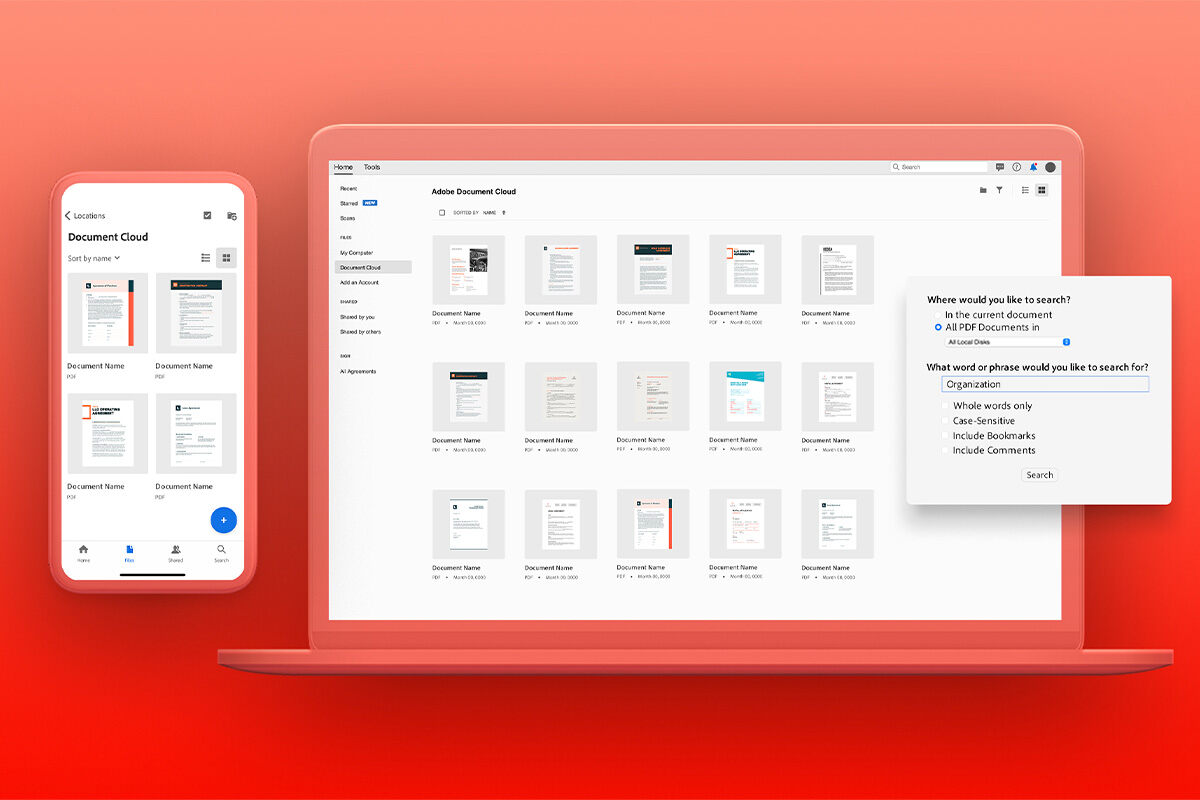The width and height of the screenshot is (1200, 800).
Task: Switch to the Tools tab on laptop
Action: tap(372, 167)
